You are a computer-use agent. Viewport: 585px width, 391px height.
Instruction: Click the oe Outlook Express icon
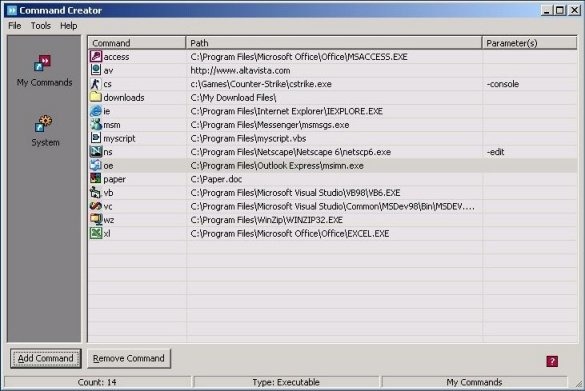click(x=96, y=165)
